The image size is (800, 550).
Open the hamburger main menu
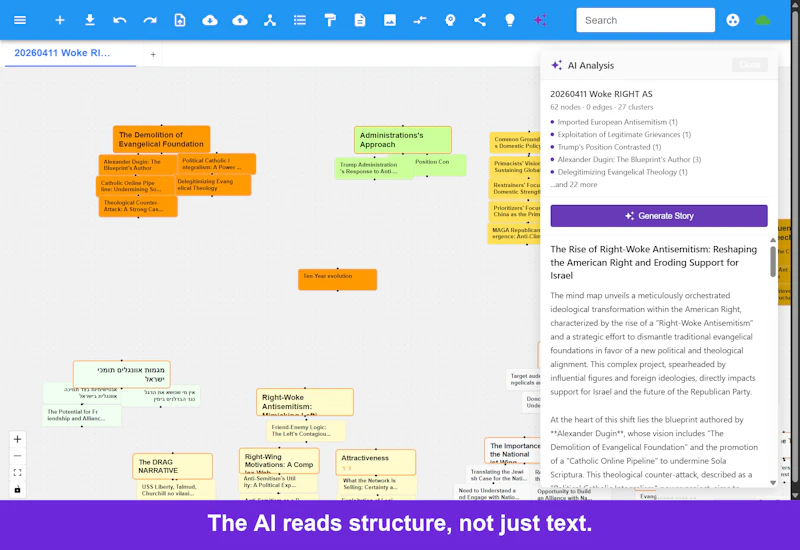[x=20, y=20]
